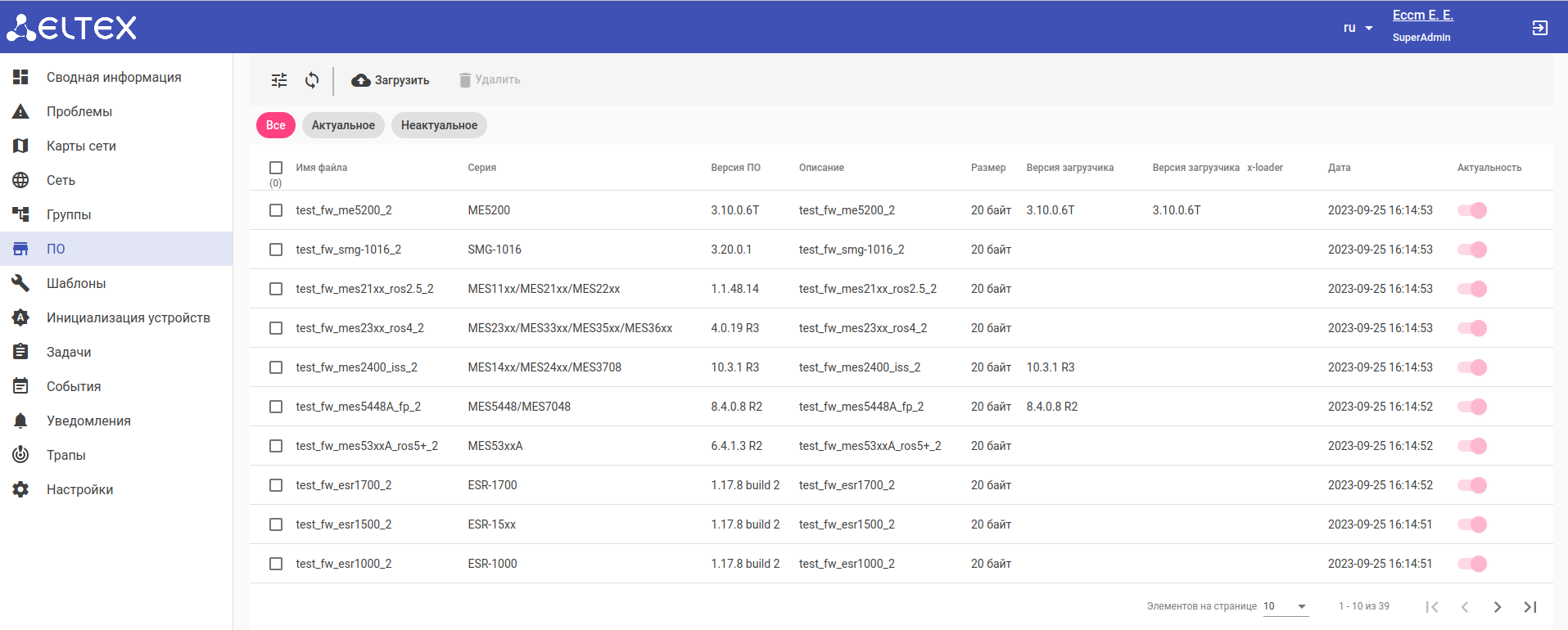Jump to last page of results
The height and width of the screenshot is (630, 1568).
tap(1530, 607)
